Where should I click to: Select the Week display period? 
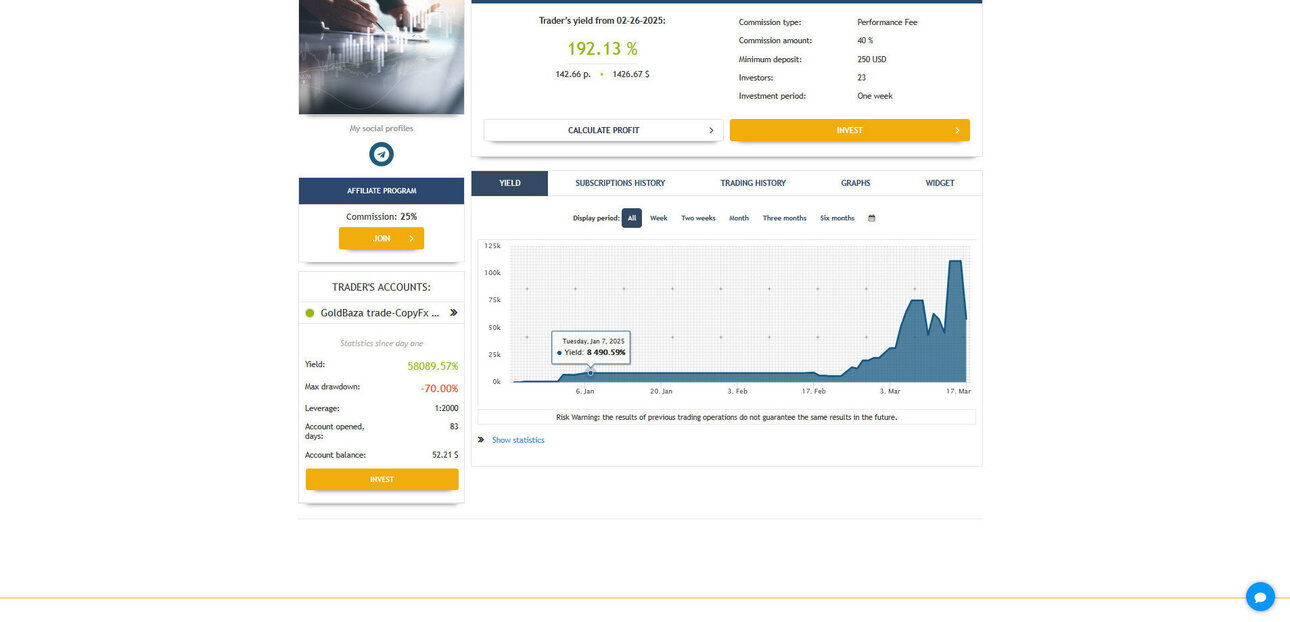[659, 218]
